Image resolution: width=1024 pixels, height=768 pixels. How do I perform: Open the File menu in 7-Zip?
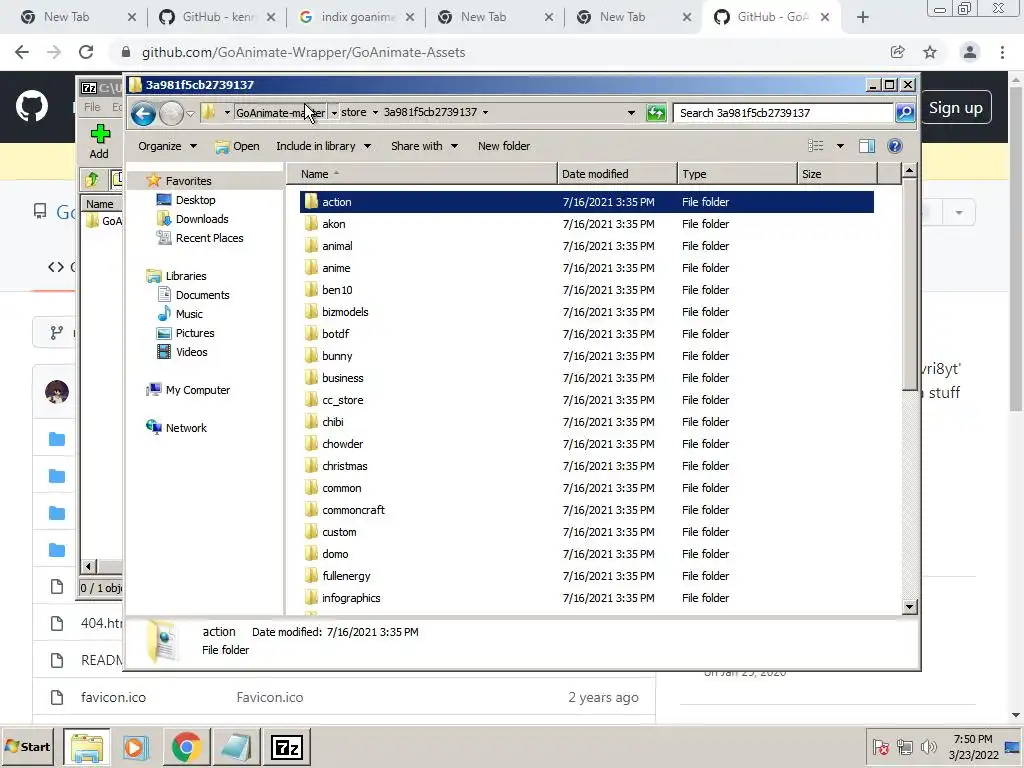click(x=92, y=107)
